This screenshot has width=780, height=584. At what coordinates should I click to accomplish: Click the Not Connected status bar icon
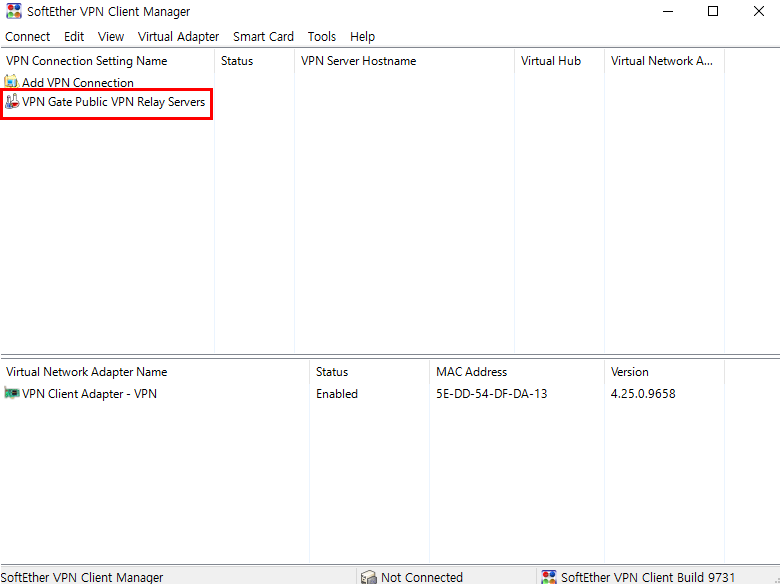tap(369, 577)
